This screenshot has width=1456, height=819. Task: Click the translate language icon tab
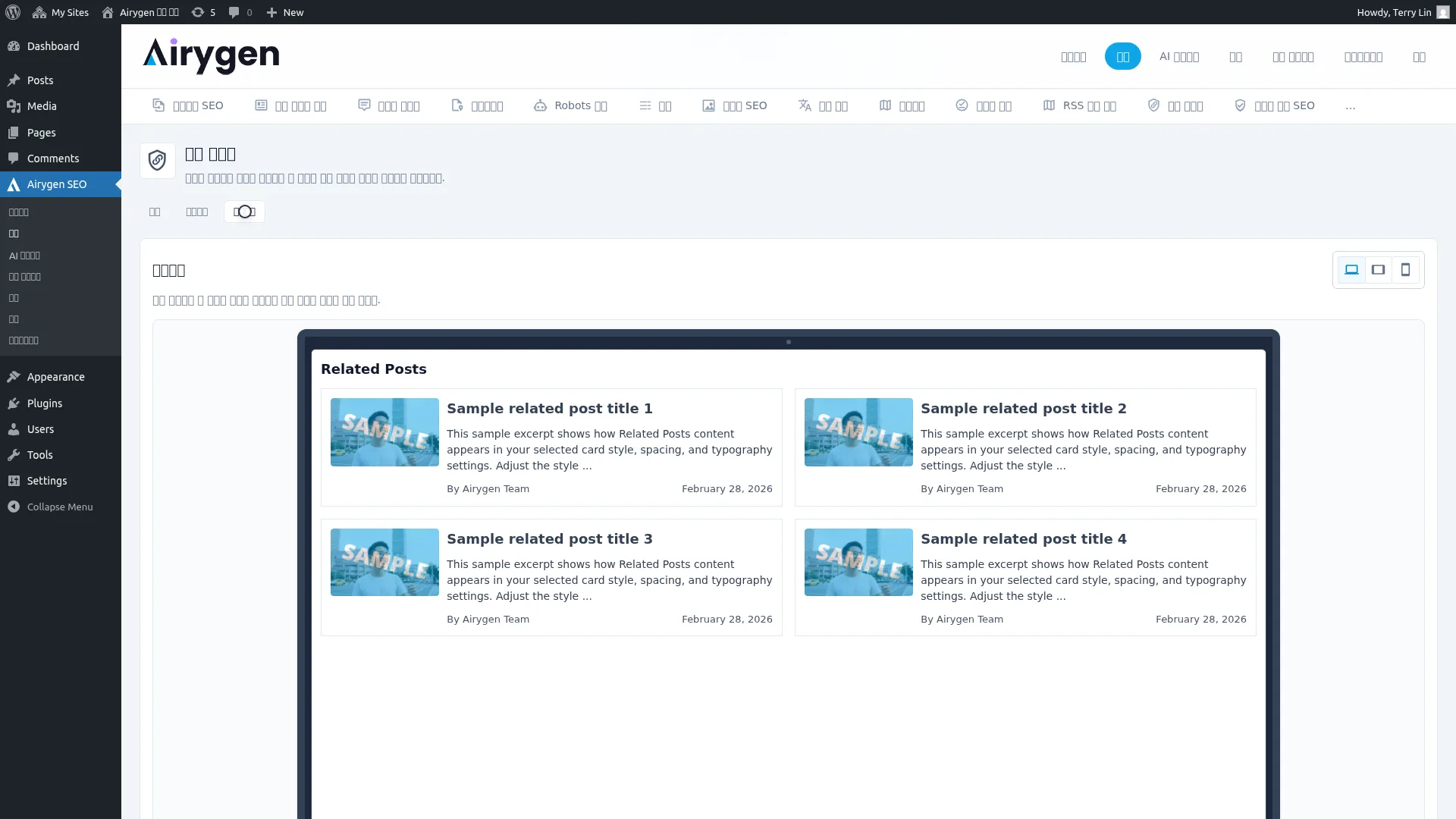[823, 105]
